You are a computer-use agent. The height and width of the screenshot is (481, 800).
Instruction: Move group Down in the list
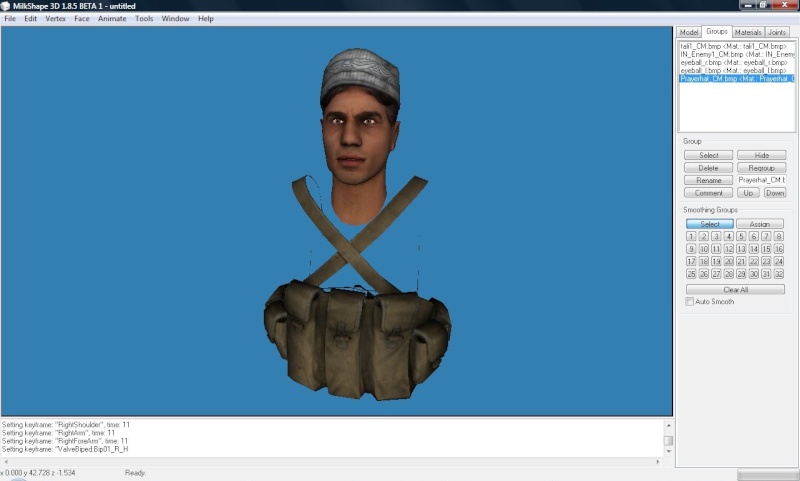[x=775, y=193]
